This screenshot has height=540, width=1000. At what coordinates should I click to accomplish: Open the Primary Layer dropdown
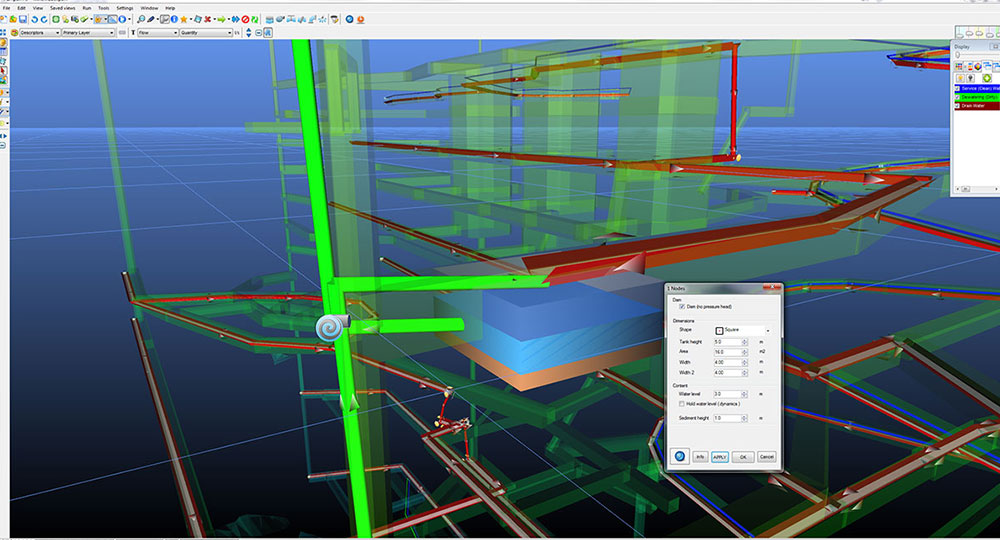(x=88, y=33)
